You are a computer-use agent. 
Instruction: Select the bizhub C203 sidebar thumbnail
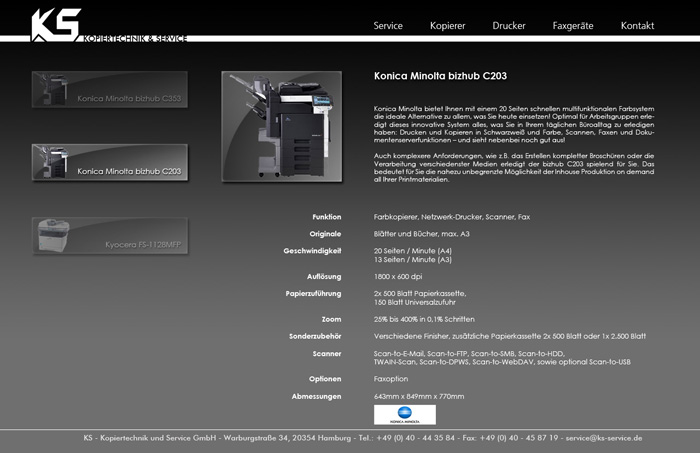tap(109, 162)
